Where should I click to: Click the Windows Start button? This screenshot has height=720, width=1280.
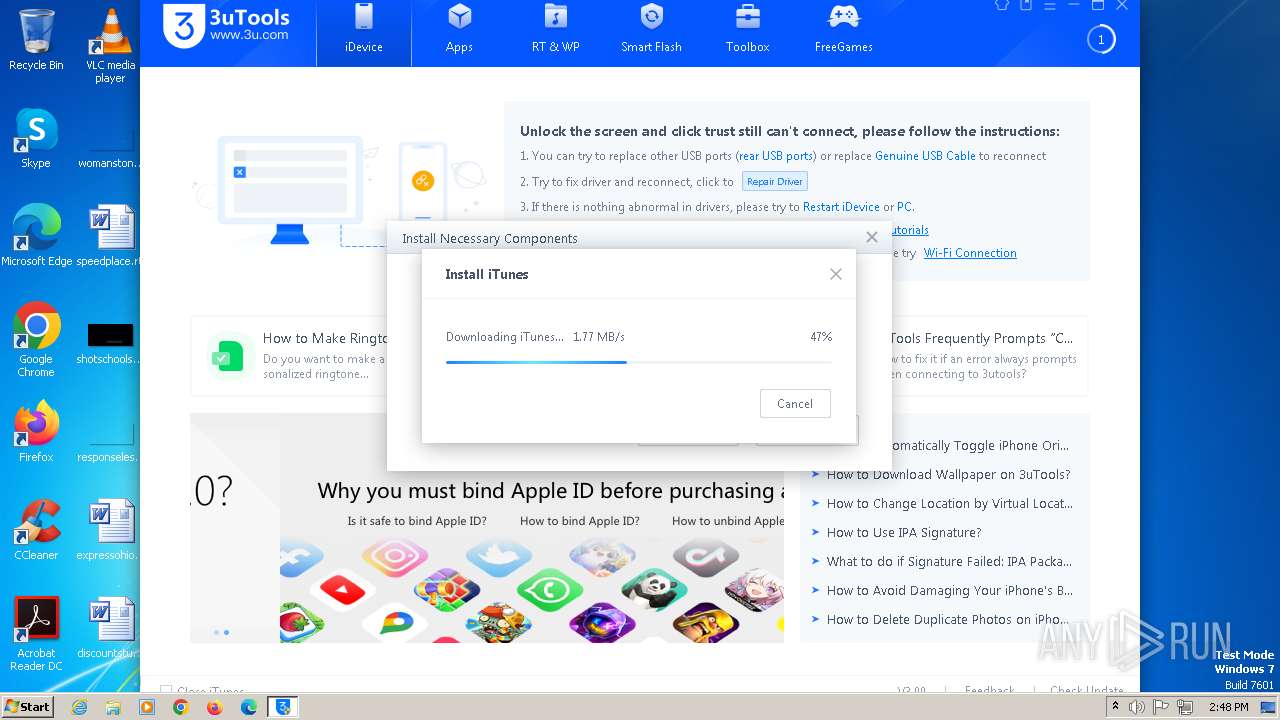point(27,707)
